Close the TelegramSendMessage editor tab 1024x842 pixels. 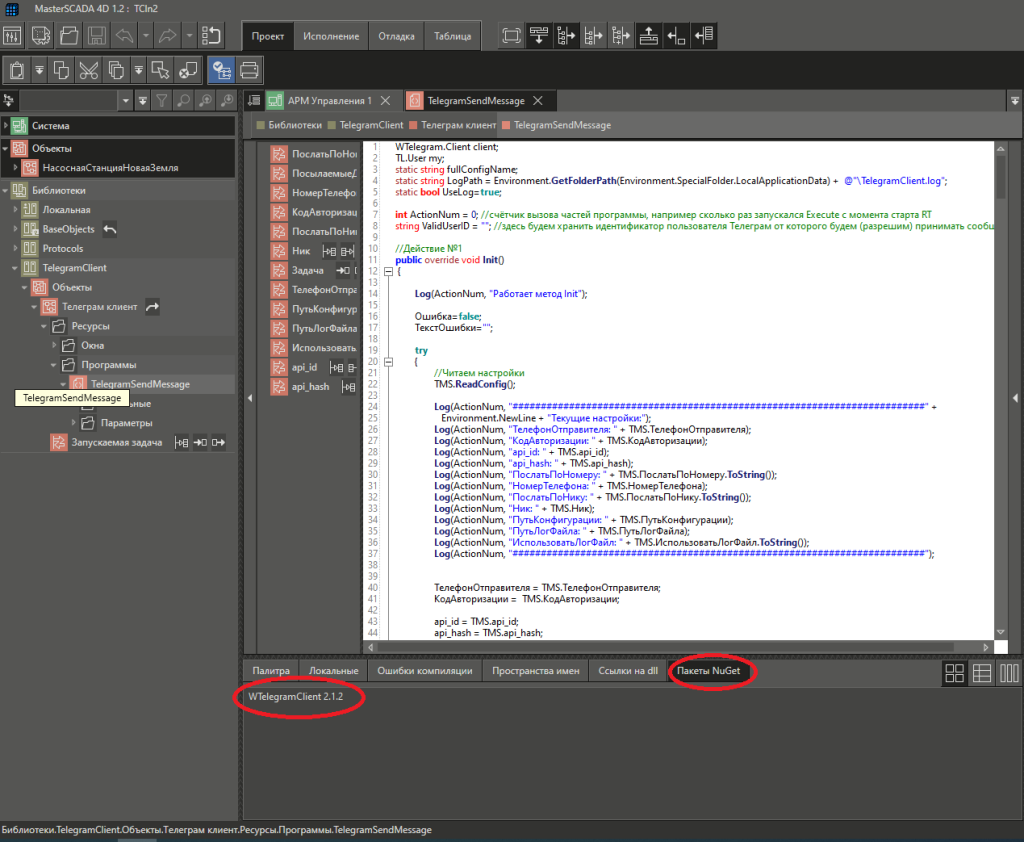tap(538, 101)
